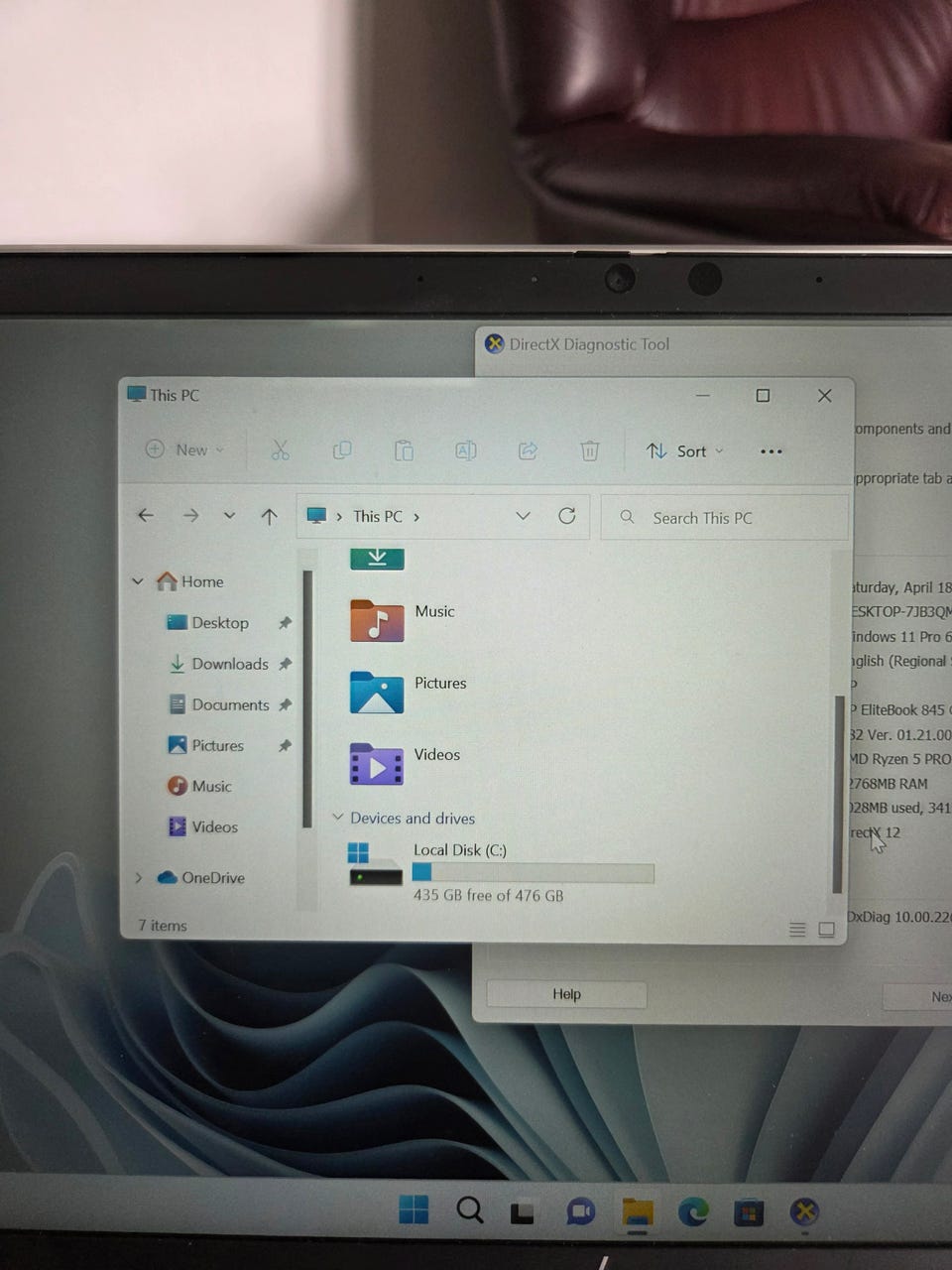
Task: Click the Help button in DirectX Diagnostic Tool
Action: 566,994
